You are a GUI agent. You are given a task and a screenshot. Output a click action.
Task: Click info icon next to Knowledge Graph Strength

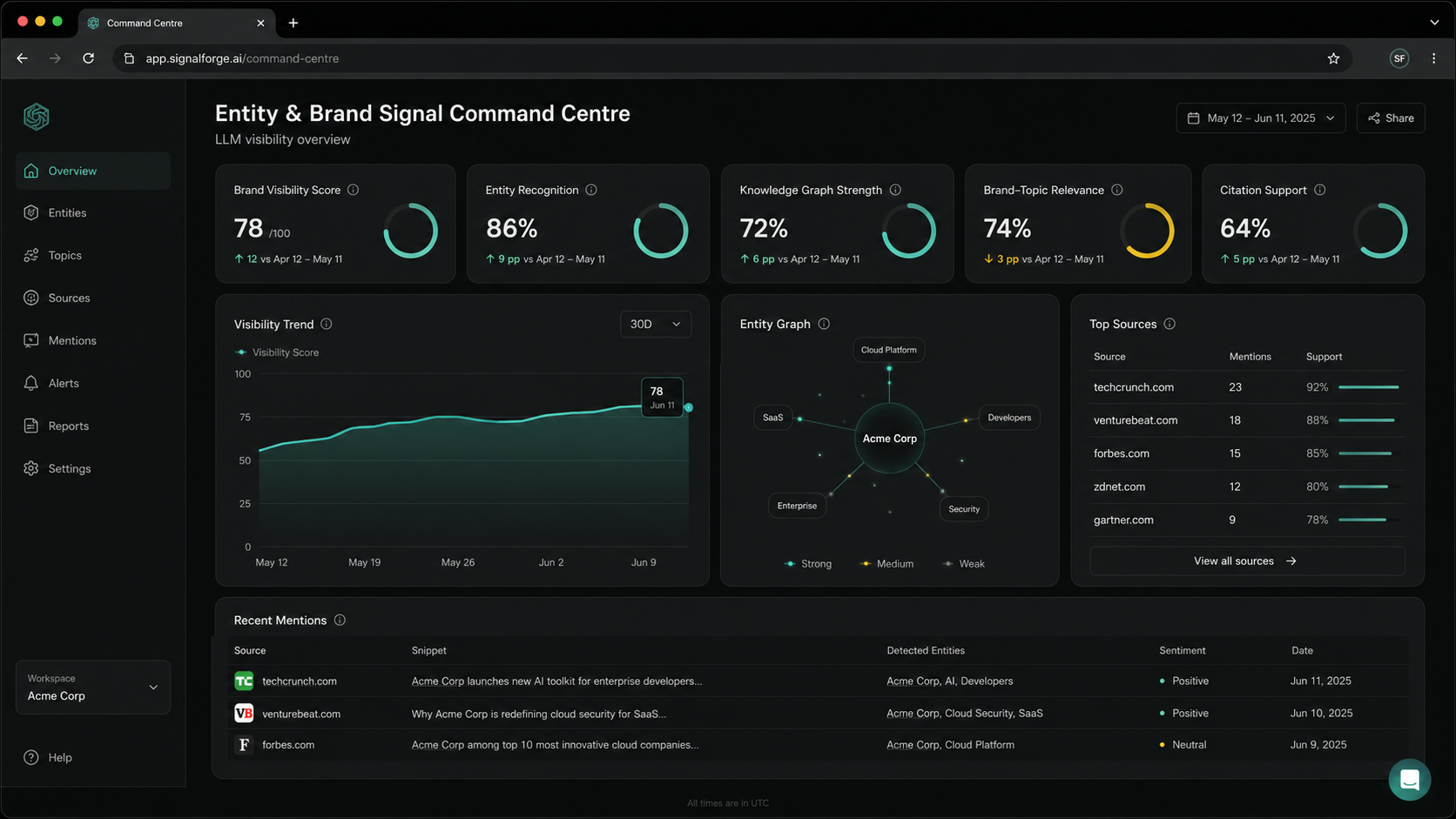pyautogui.click(x=895, y=190)
